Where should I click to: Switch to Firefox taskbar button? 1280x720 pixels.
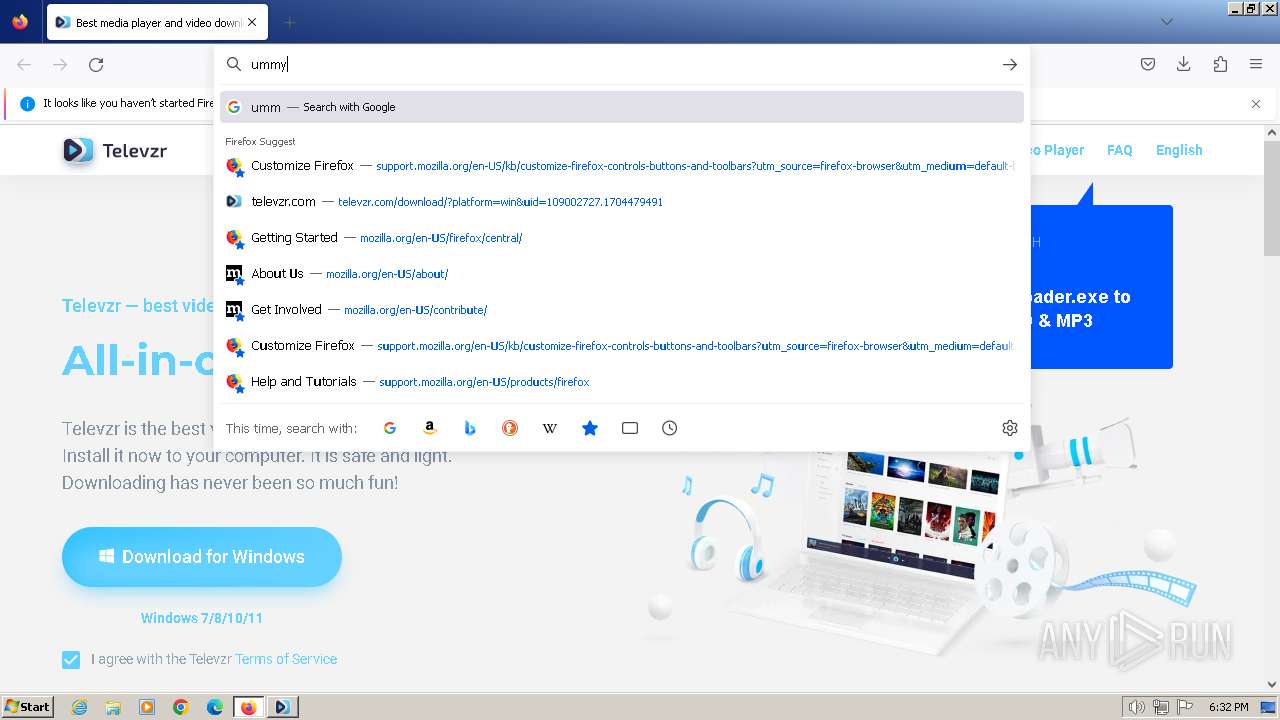click(x=249, y=707)
